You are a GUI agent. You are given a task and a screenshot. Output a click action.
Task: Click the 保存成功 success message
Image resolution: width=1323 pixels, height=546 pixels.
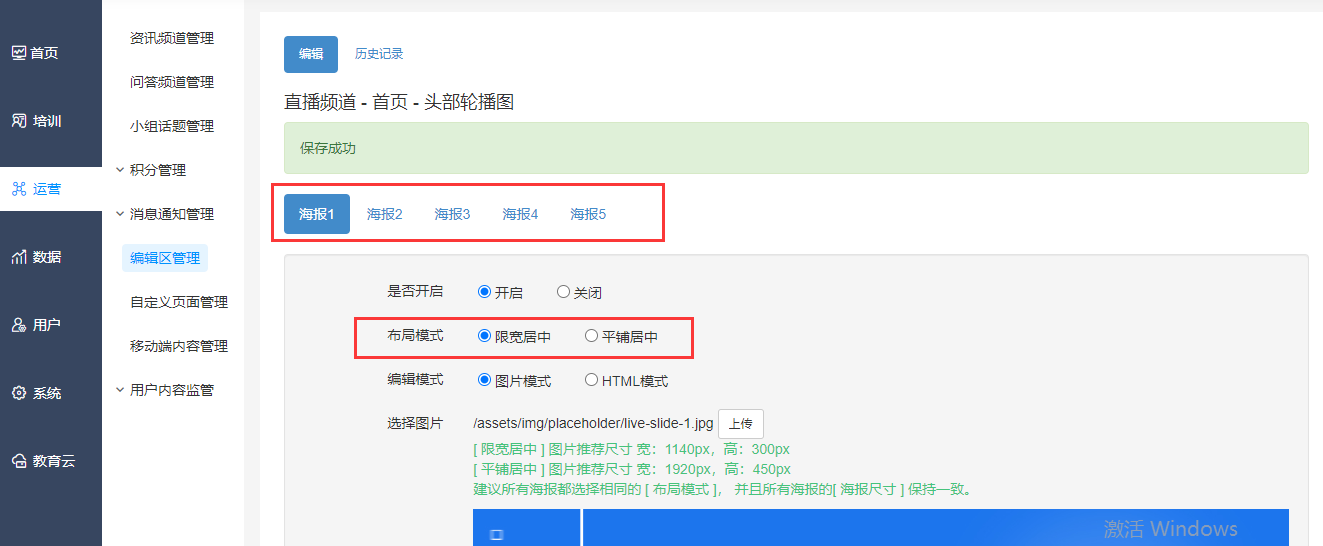(796, 148)
